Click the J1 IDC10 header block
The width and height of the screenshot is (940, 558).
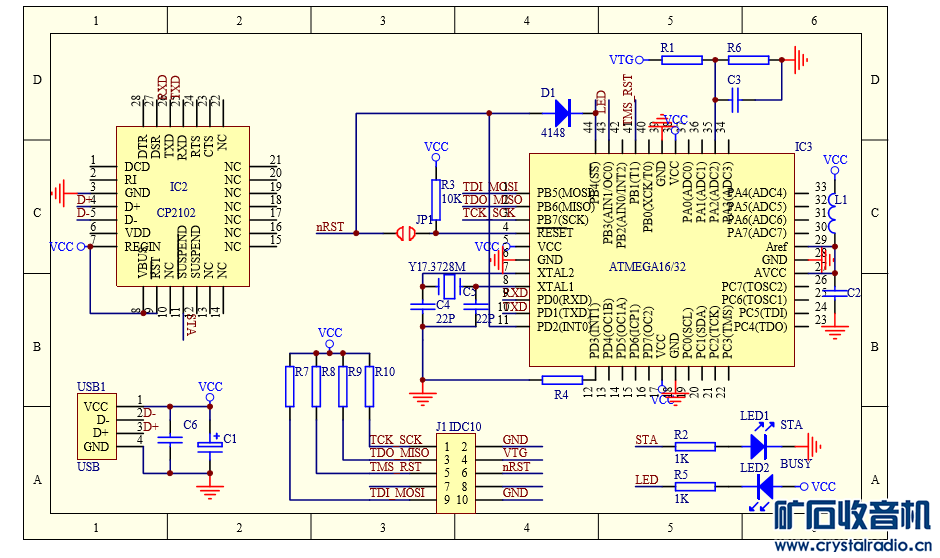pos(456,473)
